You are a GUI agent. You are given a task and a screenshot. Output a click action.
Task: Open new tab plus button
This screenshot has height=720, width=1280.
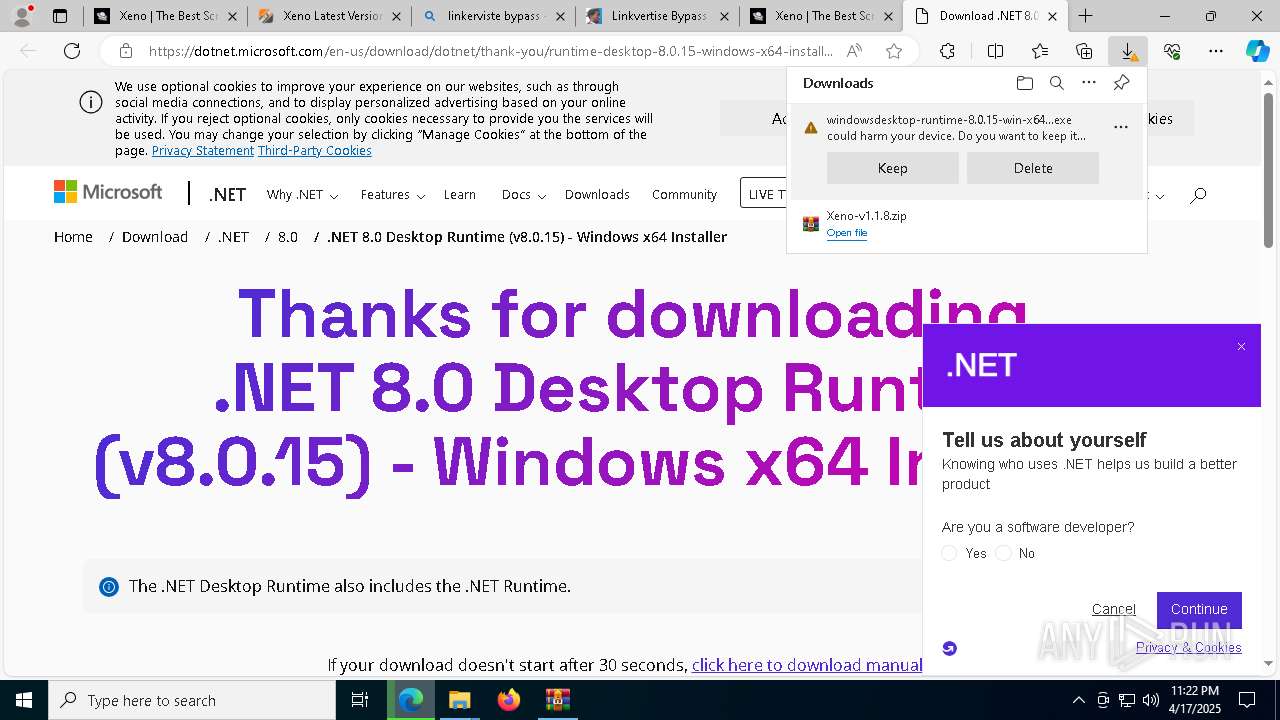coord(1085,16)
